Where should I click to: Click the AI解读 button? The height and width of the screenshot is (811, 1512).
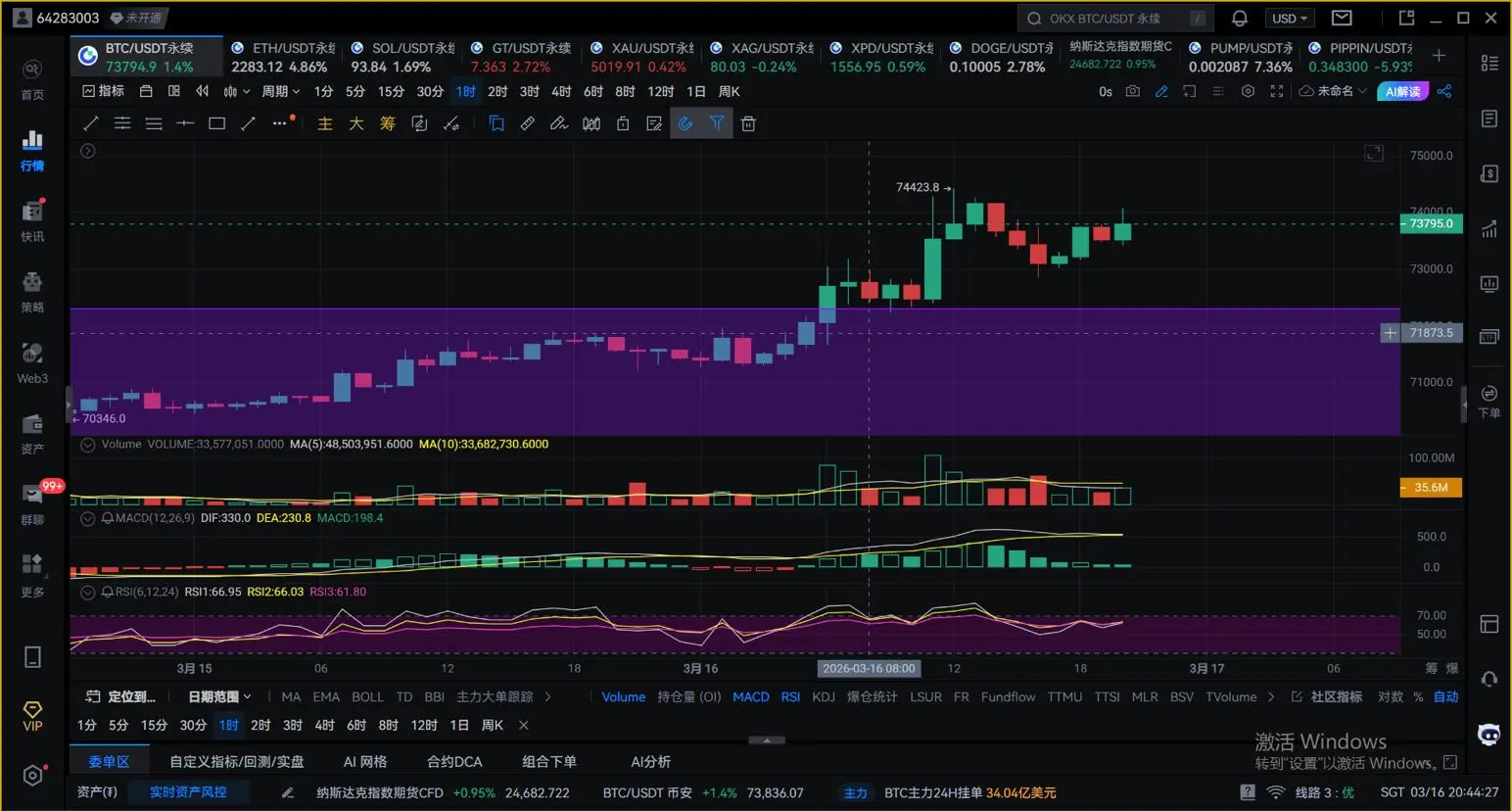(x=1403, y=91)
